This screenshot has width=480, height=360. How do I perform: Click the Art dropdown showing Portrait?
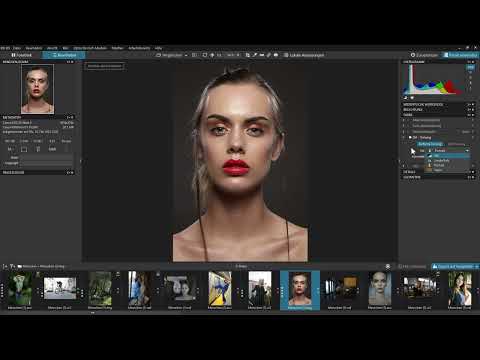[x=448, y=151]
